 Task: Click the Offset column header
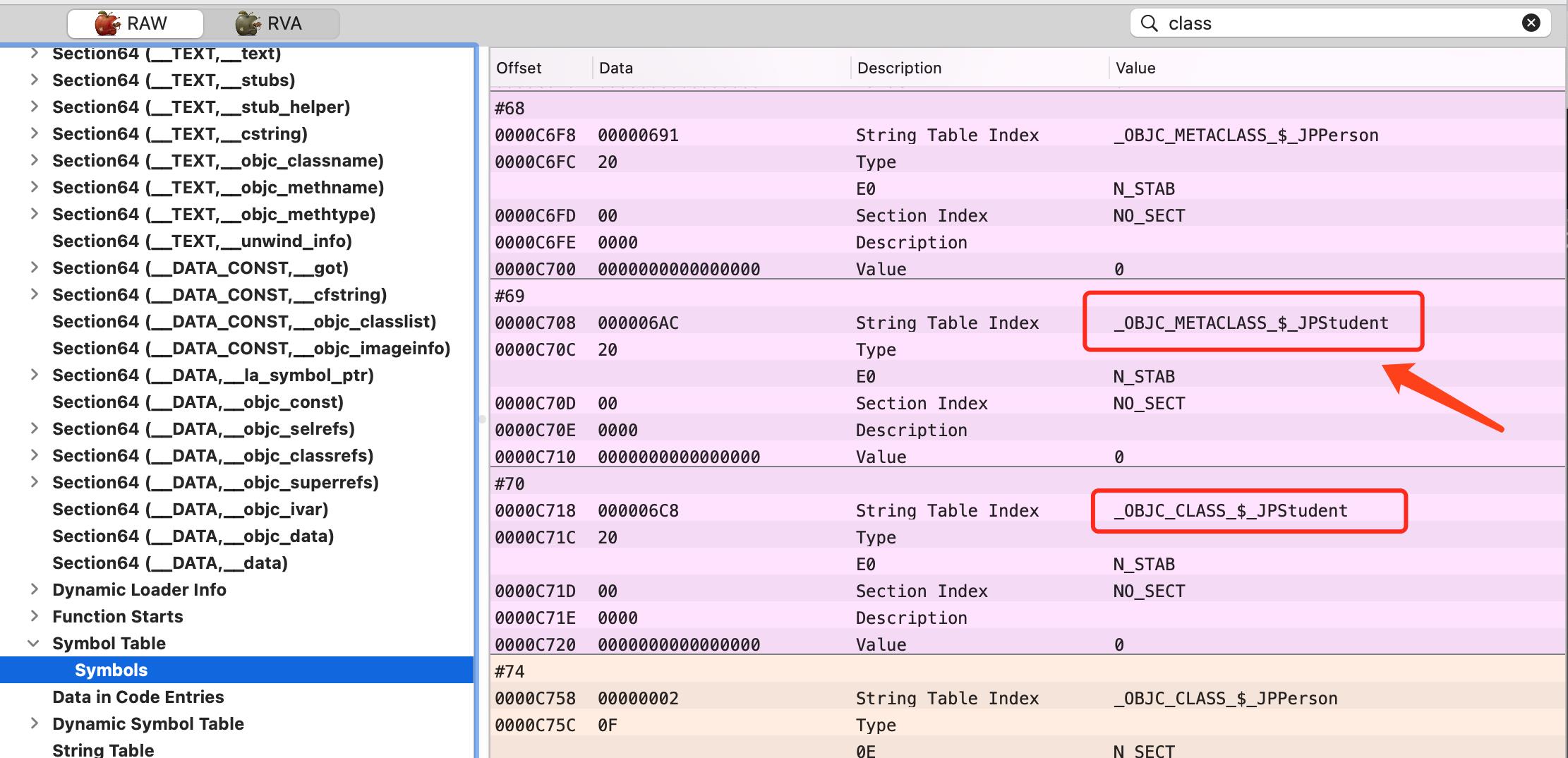click(x=541, y=68)
